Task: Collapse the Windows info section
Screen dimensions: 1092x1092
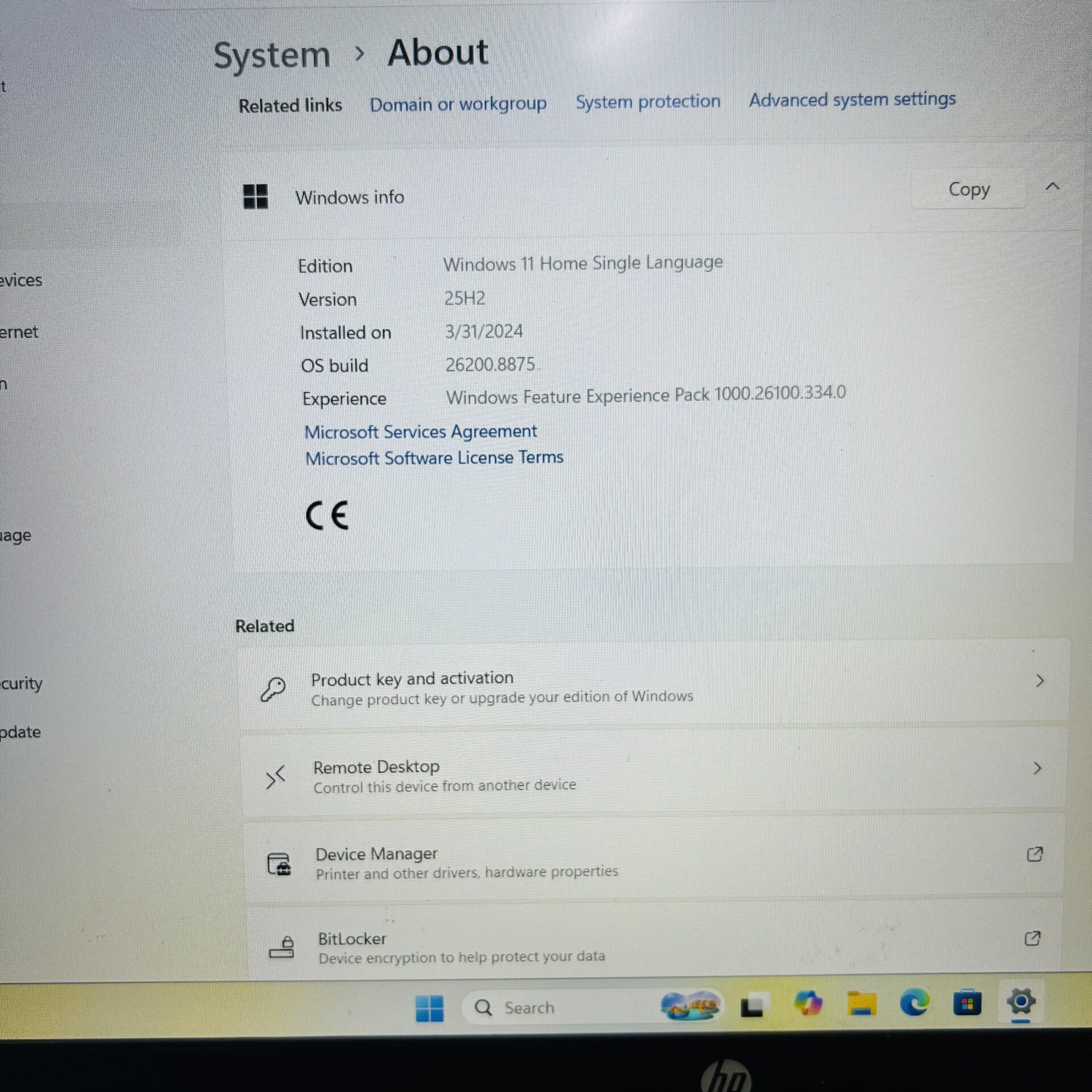Action: click(x=1053, y=187)
